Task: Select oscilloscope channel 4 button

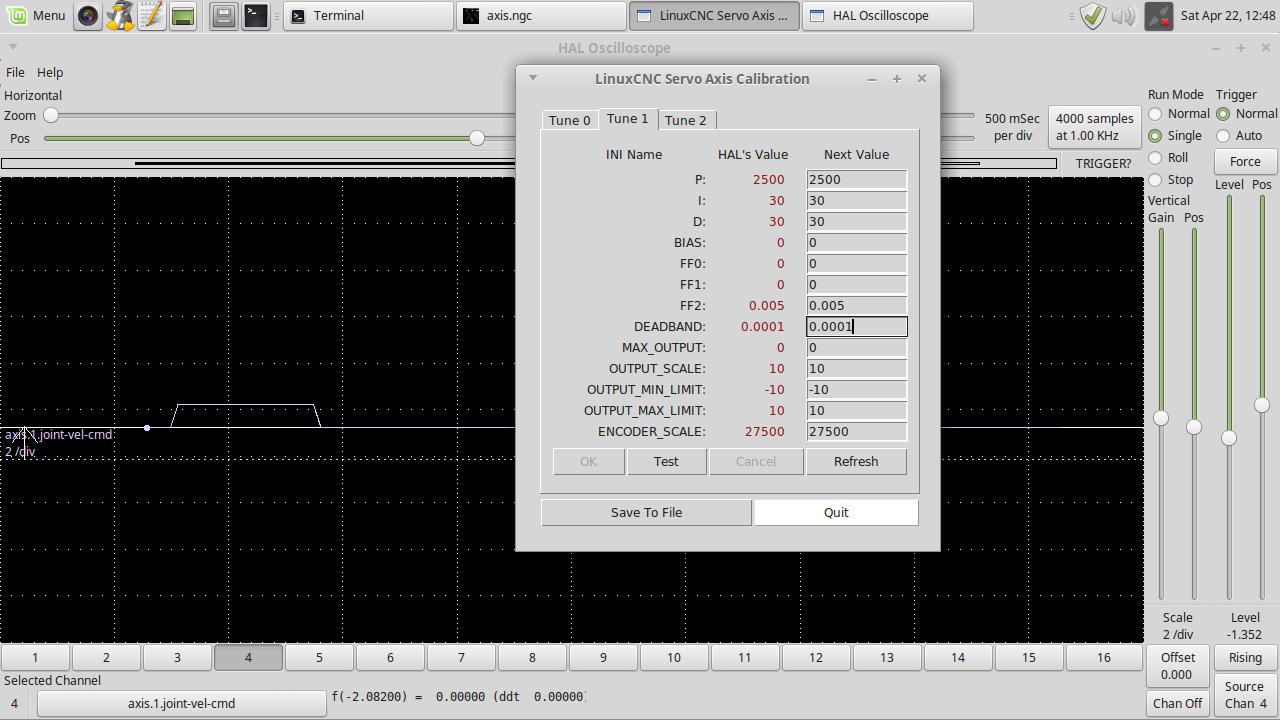Action: [x=248, y=657]
